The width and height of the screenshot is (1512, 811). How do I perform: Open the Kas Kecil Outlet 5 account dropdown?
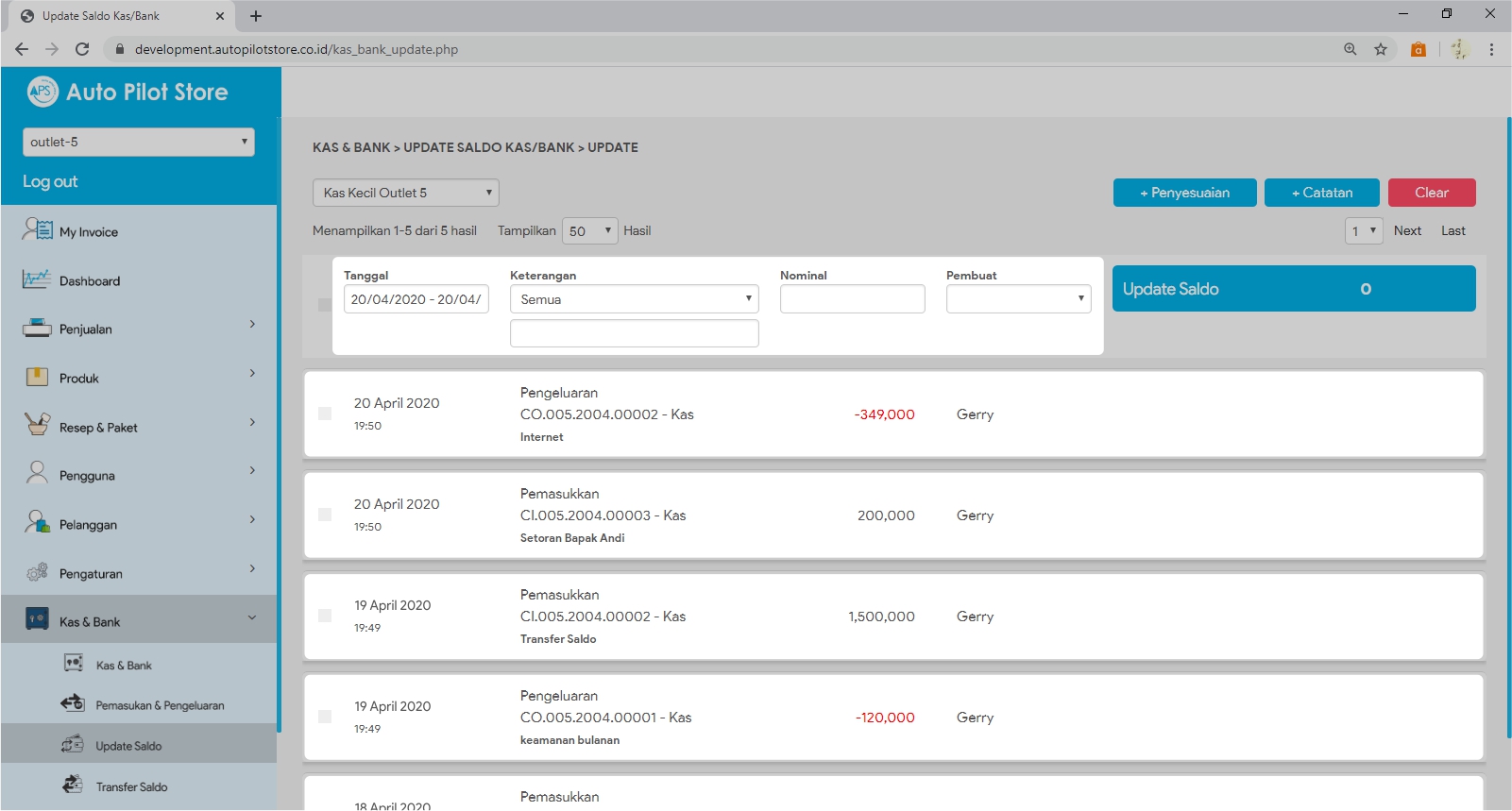405,193
